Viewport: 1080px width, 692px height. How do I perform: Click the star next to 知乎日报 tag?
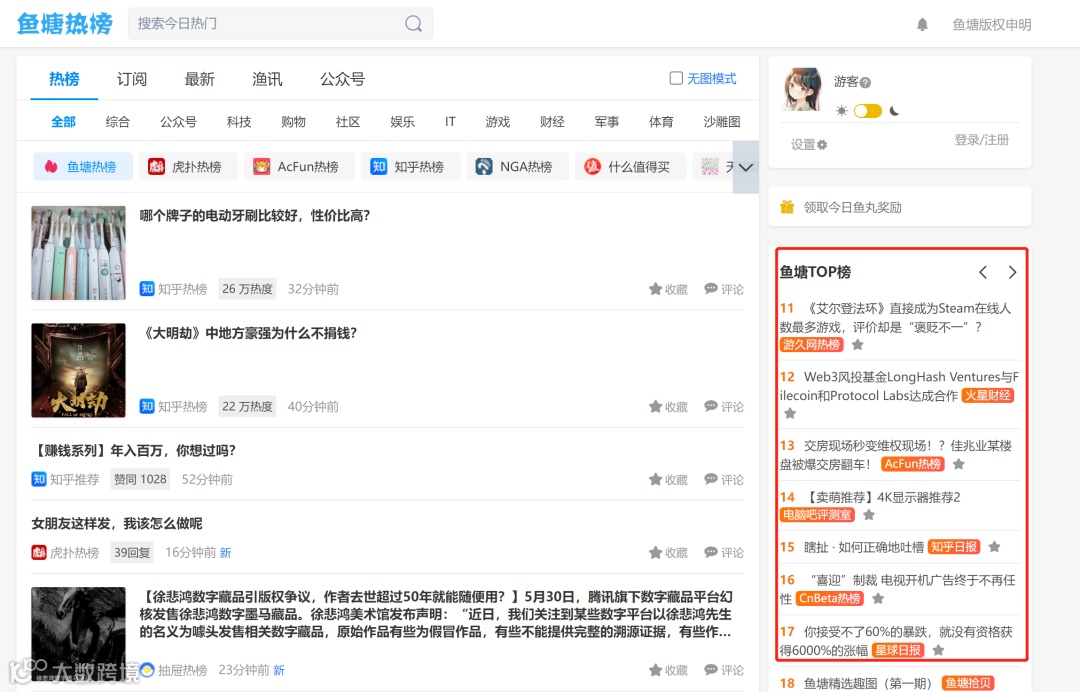point(994,547)
